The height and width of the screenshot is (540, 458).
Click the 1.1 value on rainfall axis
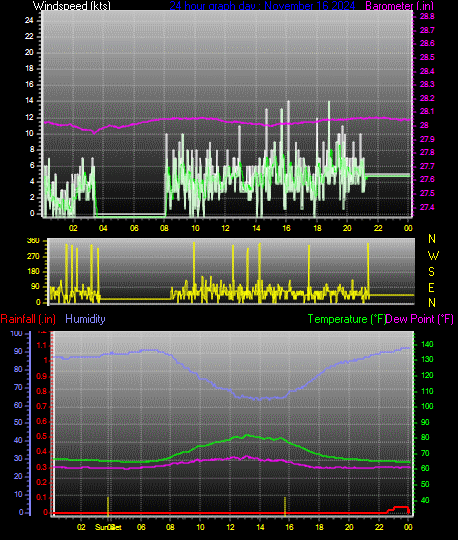42,345
